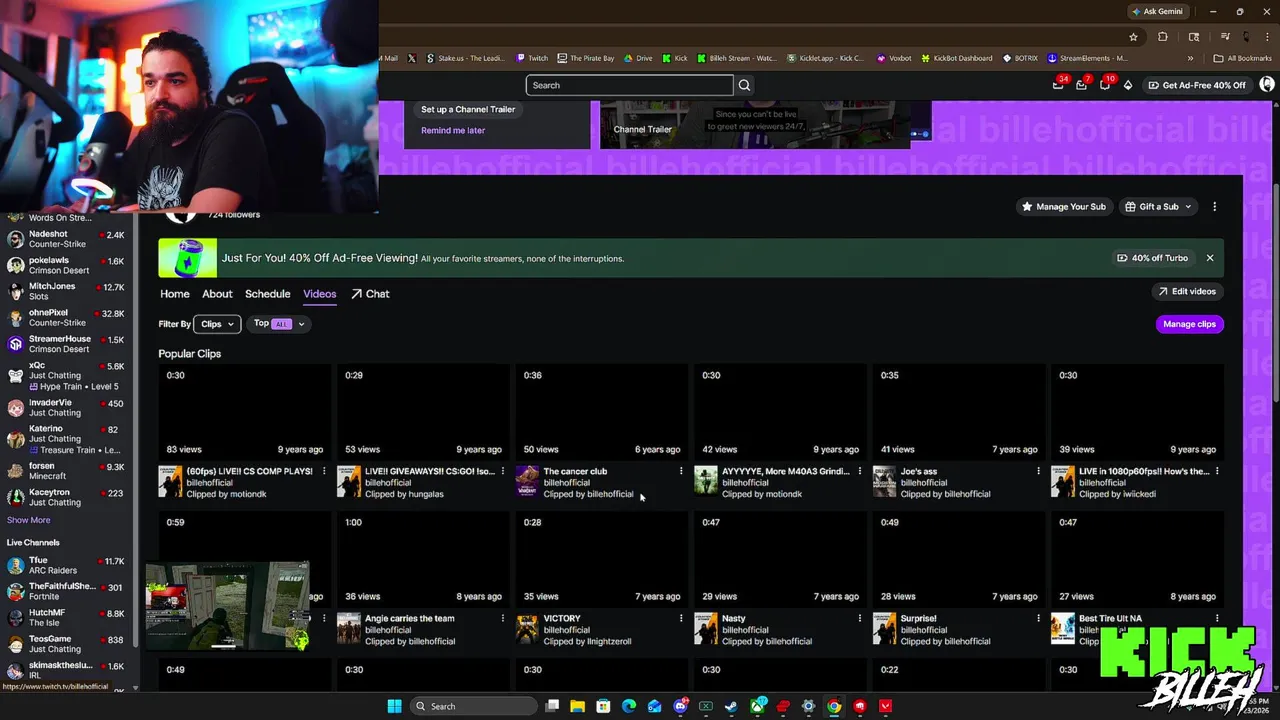Image resolution: width=1280 pixels, height=720 pixels.
Task: Switch to the About channel tab
Action: coord(217,294)
